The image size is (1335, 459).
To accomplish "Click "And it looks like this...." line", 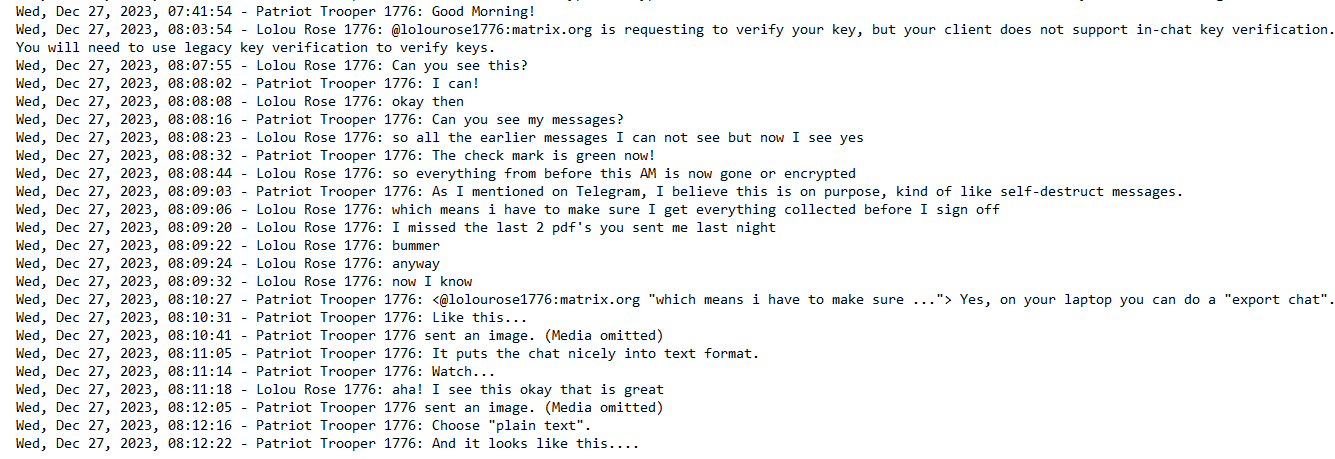I will 535,444.
